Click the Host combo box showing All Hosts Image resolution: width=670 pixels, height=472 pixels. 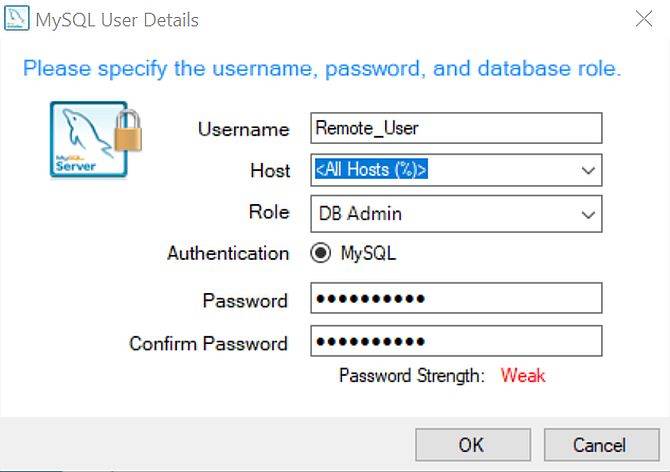pyautogui.click(x=440, y=171)
